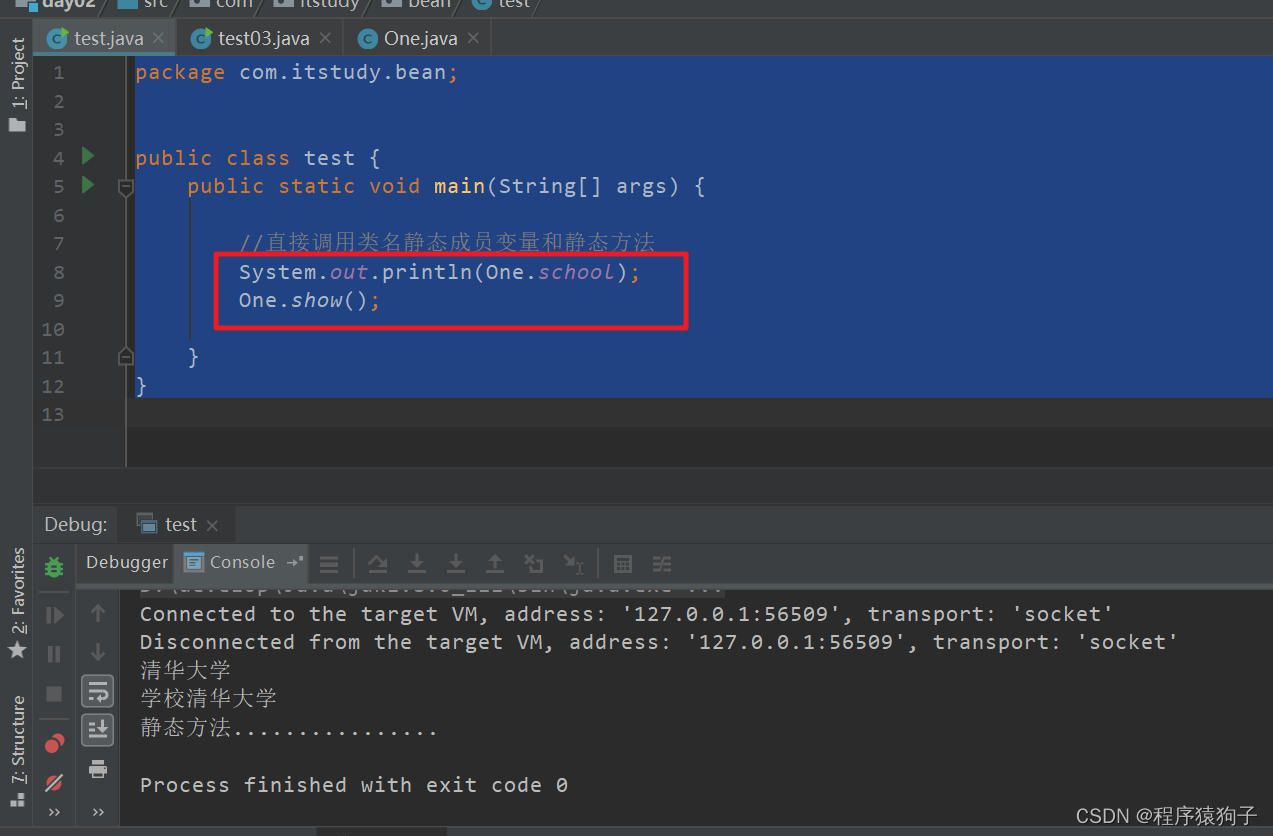
Task: Expand the hidden debug actions chevron
Action: 54,812
